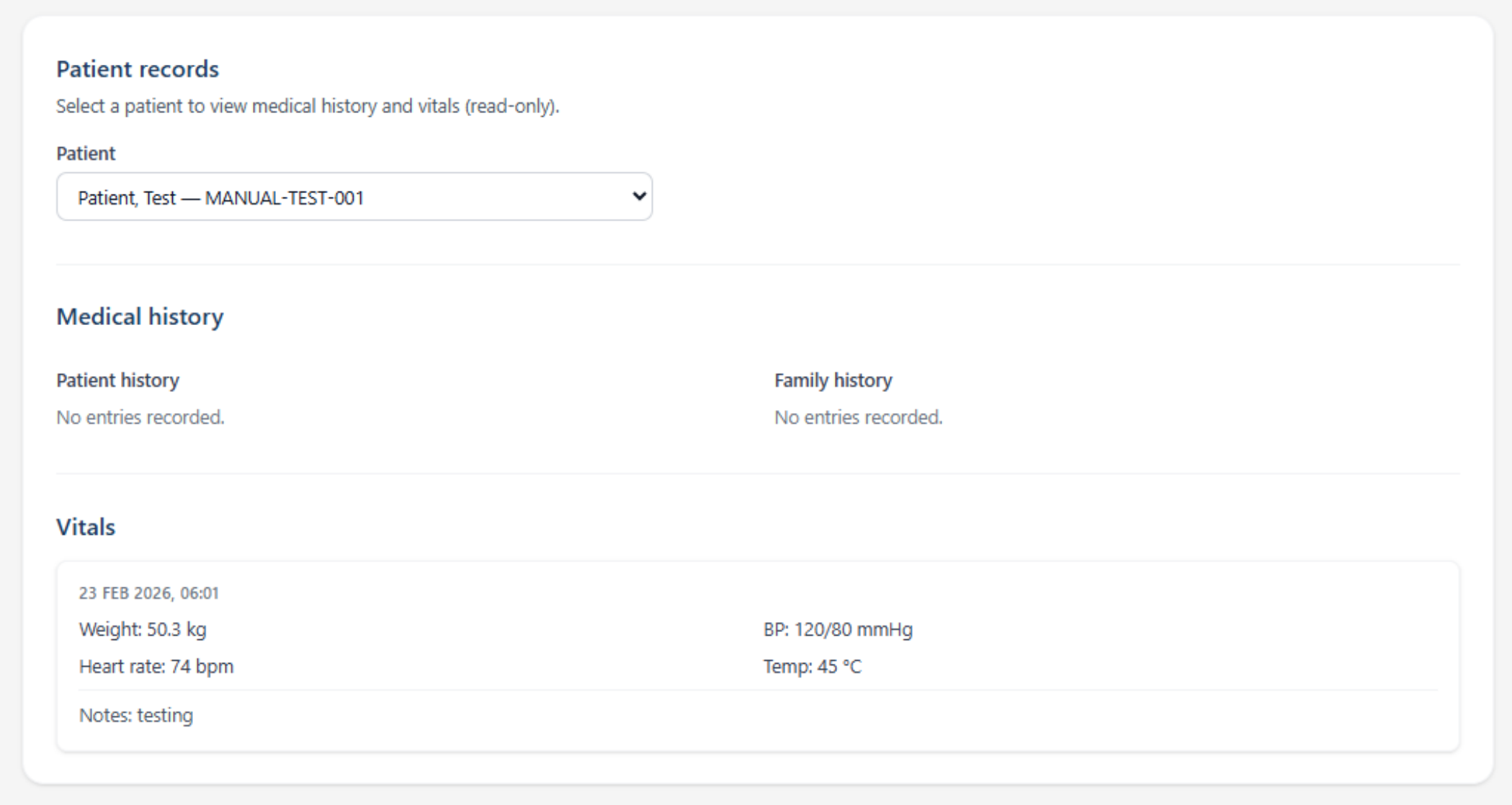
Task: Click the Family history subheading
Action: [x=833, y=380]
